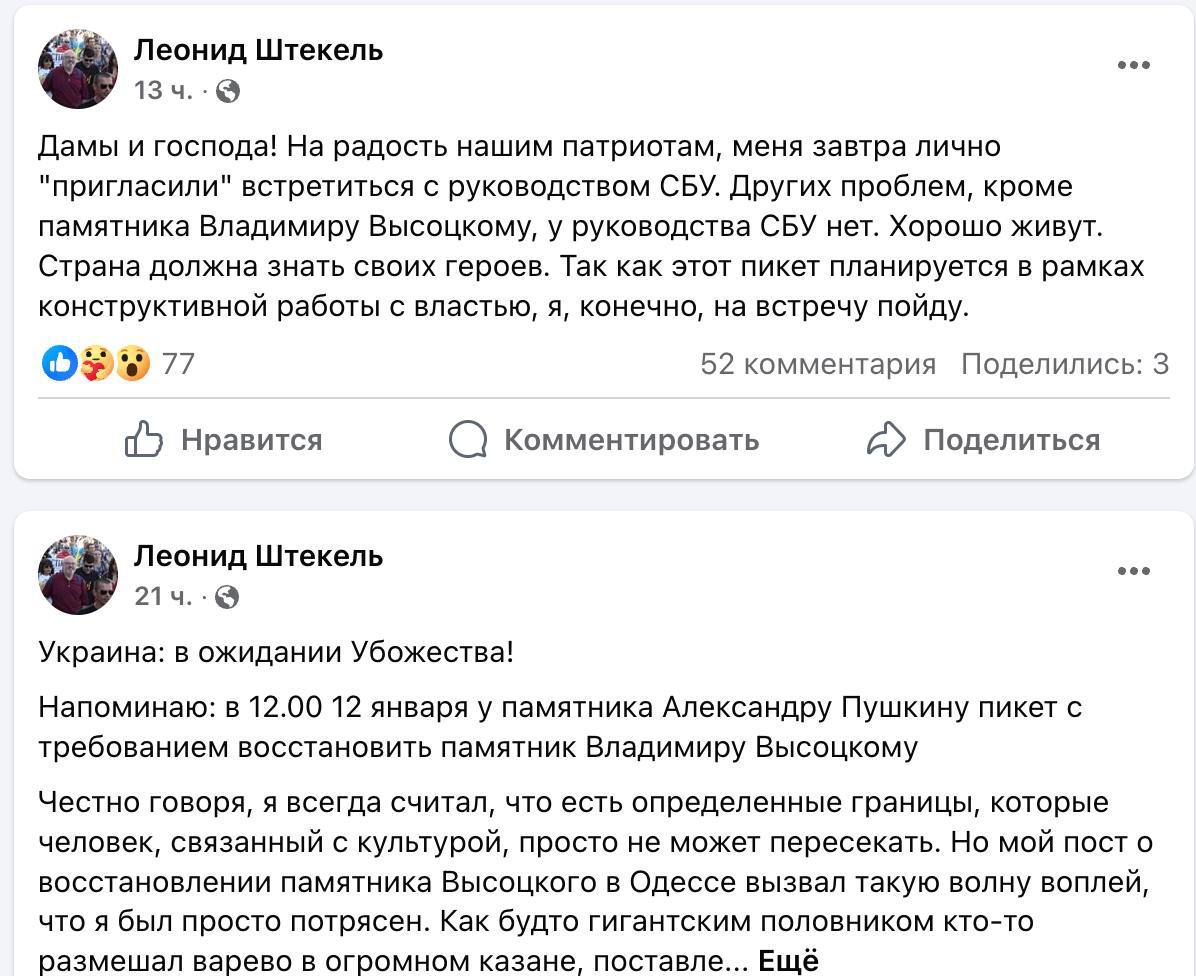Click the globe privacy icon on the 13 ч. post
Screen dimensions: 1196x976
point(228,92)
